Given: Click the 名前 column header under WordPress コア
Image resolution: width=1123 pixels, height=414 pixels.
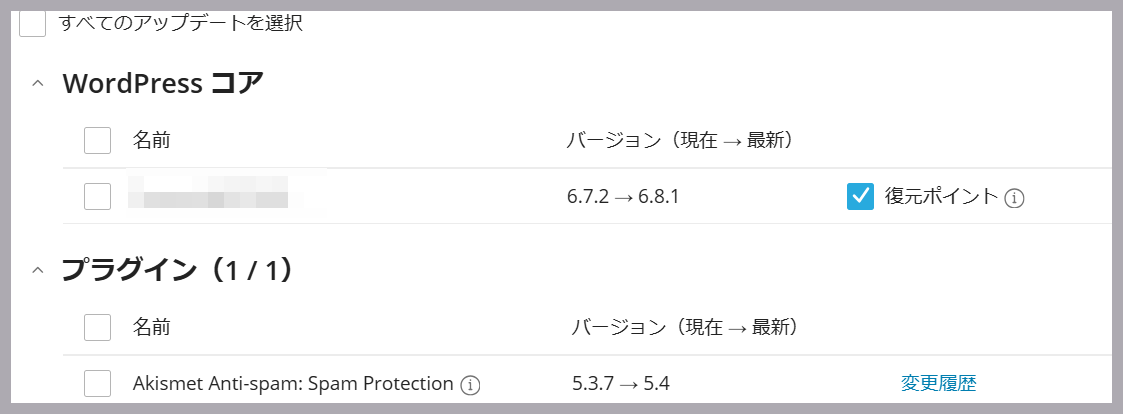Looking at the screenshot, I should click(151, 140).
